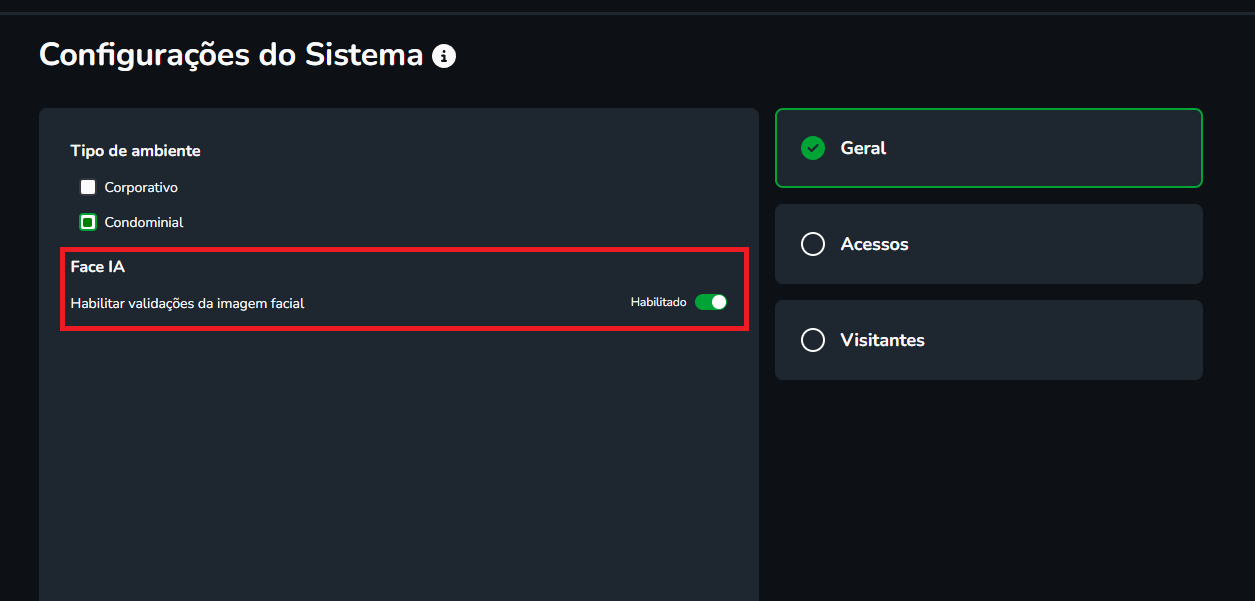Click the empty circle icon beside Visitantes
Viewport: 1255px width, 601px height.
[x=813, y=340]
